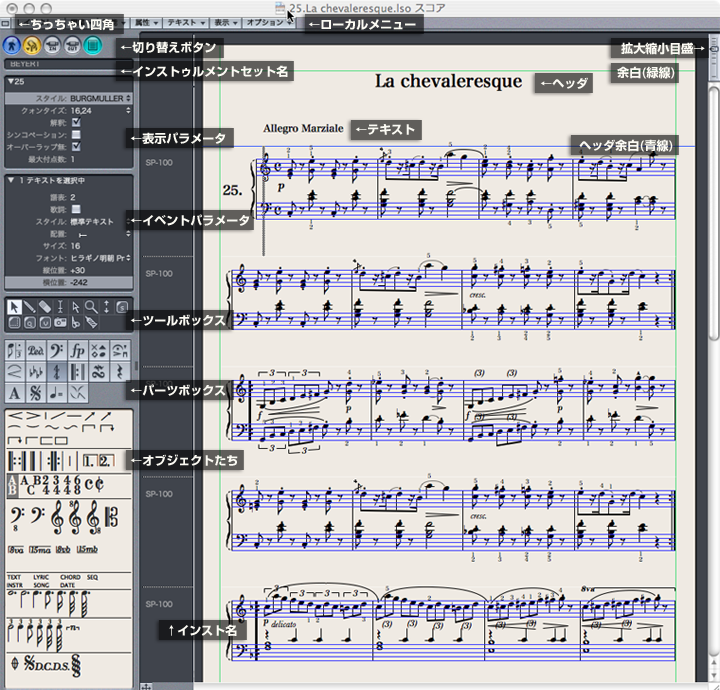Toggle the teal page view button

click(x=92, y=45)
